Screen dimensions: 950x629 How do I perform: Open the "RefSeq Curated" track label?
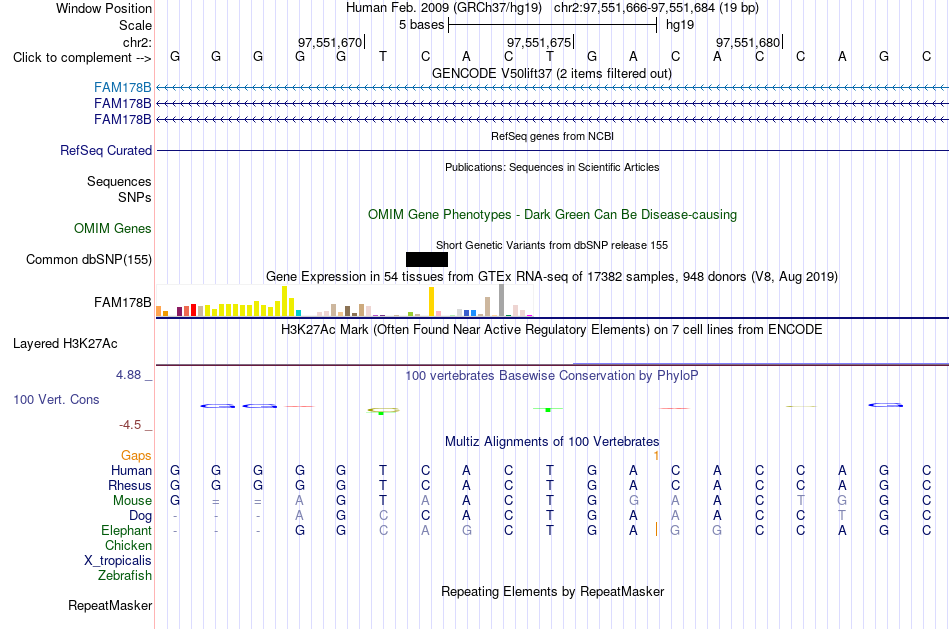click(x=106, y=150)
